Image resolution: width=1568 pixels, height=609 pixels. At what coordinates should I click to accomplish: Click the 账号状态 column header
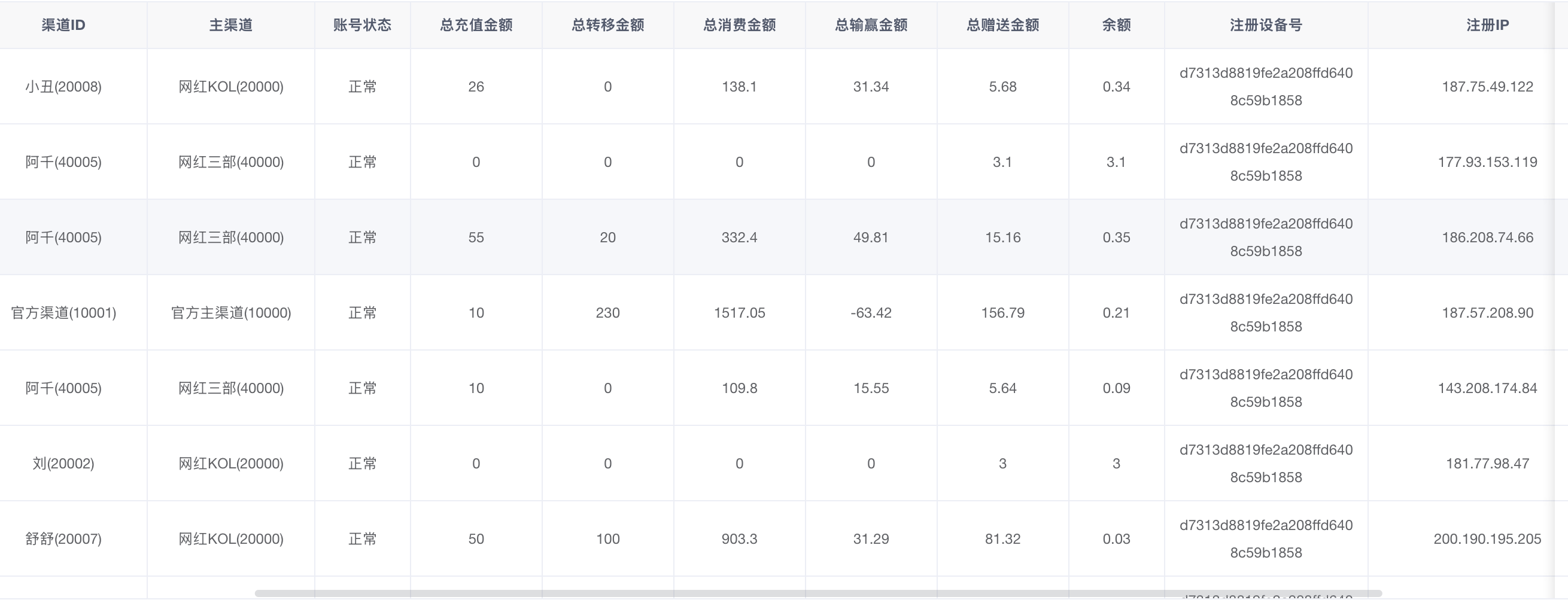(x=362, y=25)
